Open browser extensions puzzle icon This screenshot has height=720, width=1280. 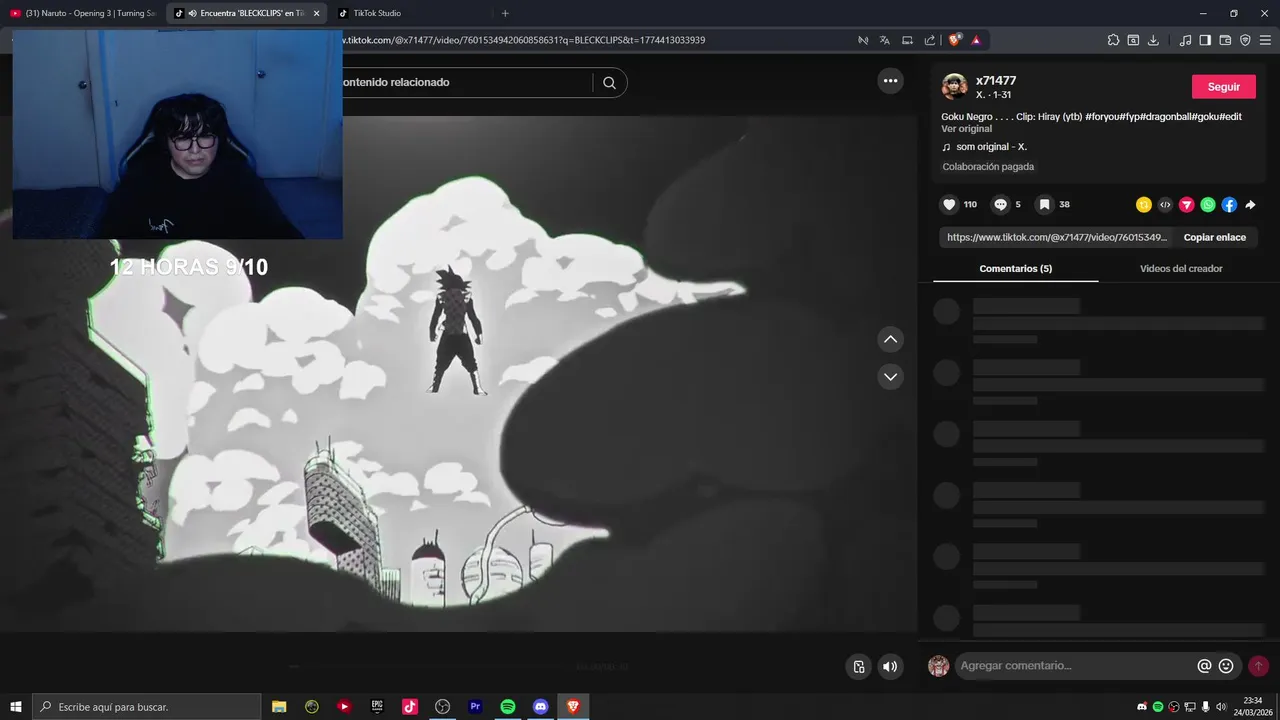pyautogui.click(x=1113, y=40)
